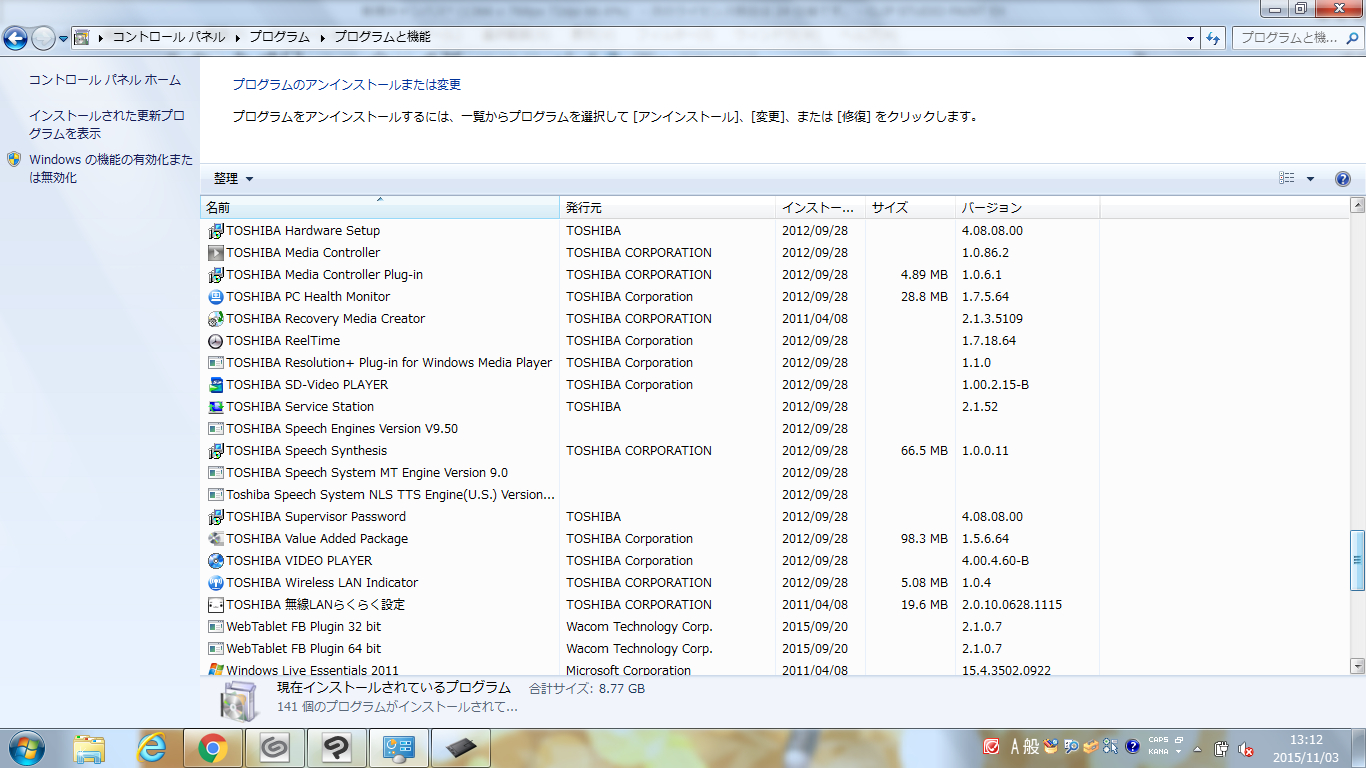Expand the address bar history dropdown
The height and width of the screenshot is (768, 1366).
(1190, 38)
